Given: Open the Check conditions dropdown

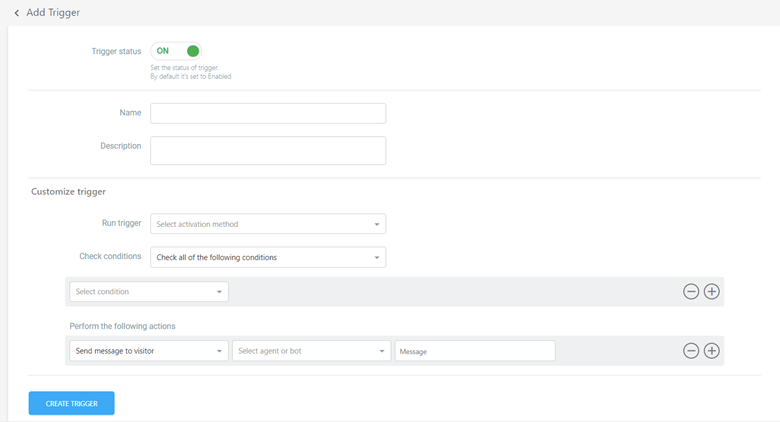Looking at the screenshot, I should tap(268, 257).
